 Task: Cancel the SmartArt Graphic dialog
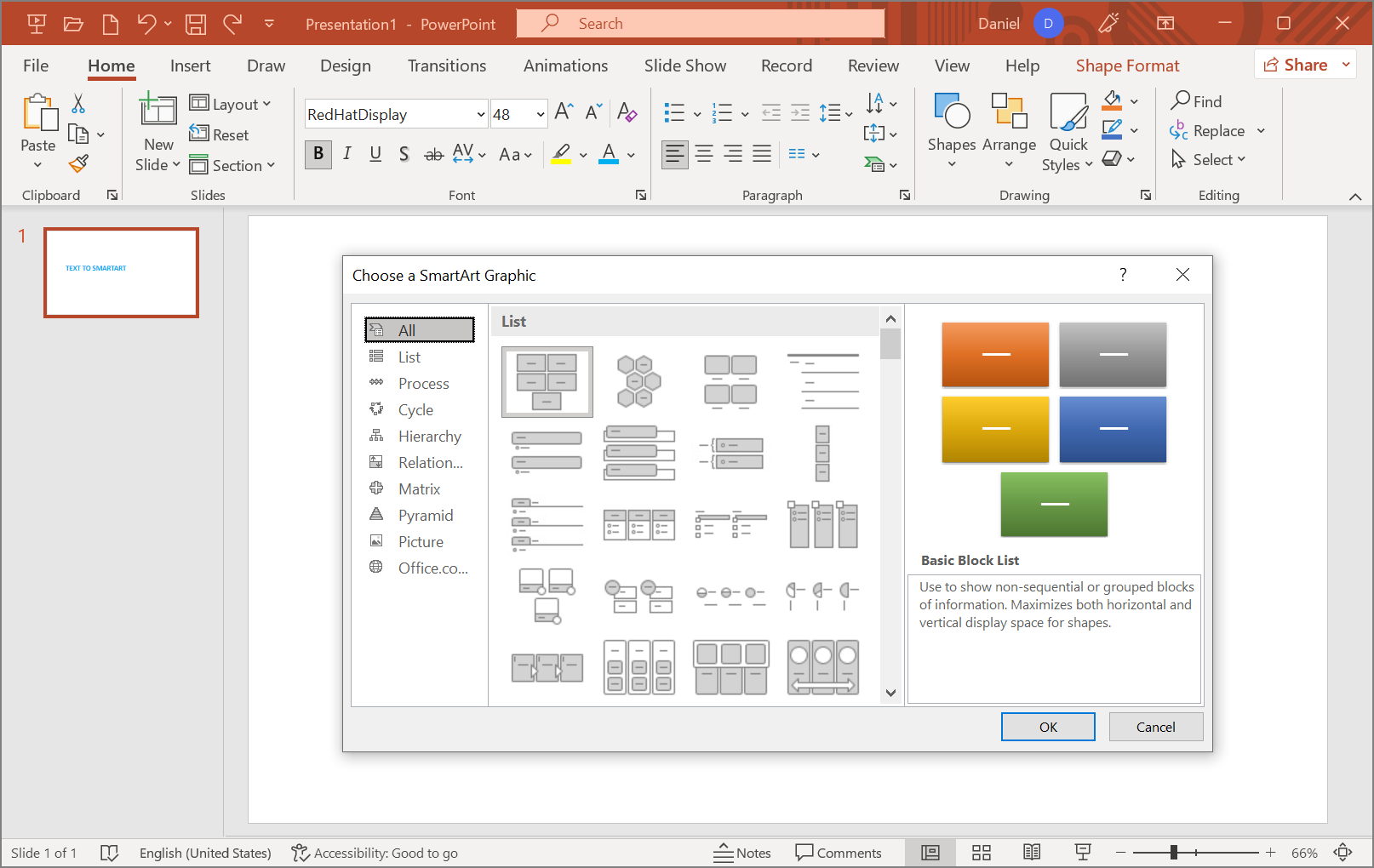1155,727
